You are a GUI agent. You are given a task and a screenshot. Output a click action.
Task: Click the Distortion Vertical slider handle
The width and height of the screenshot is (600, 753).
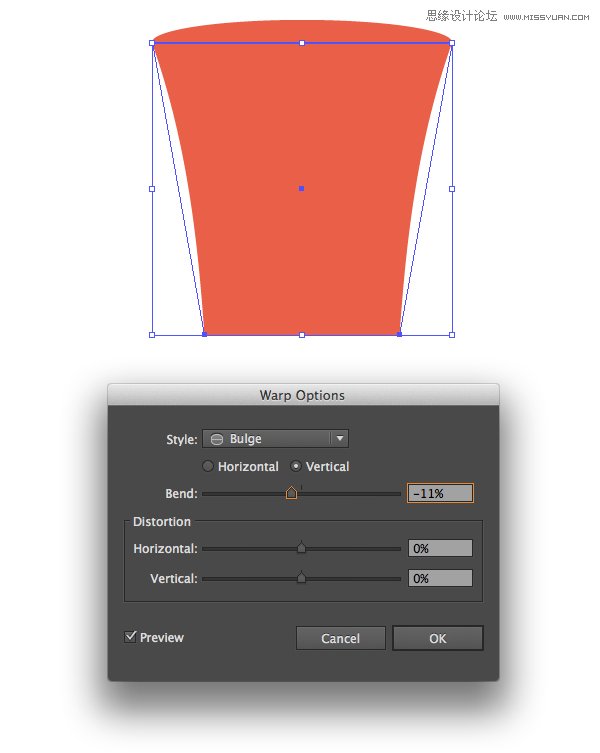[301, 579]
